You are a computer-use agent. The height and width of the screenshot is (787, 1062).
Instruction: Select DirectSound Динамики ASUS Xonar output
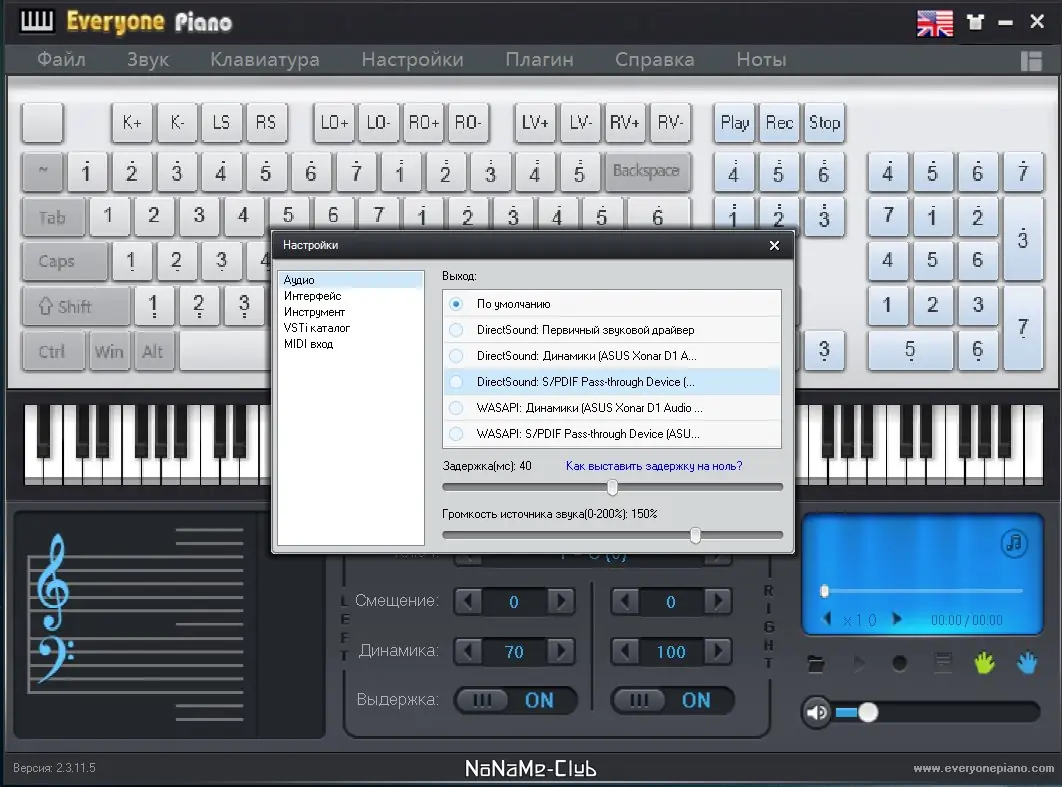coord(612,356)
